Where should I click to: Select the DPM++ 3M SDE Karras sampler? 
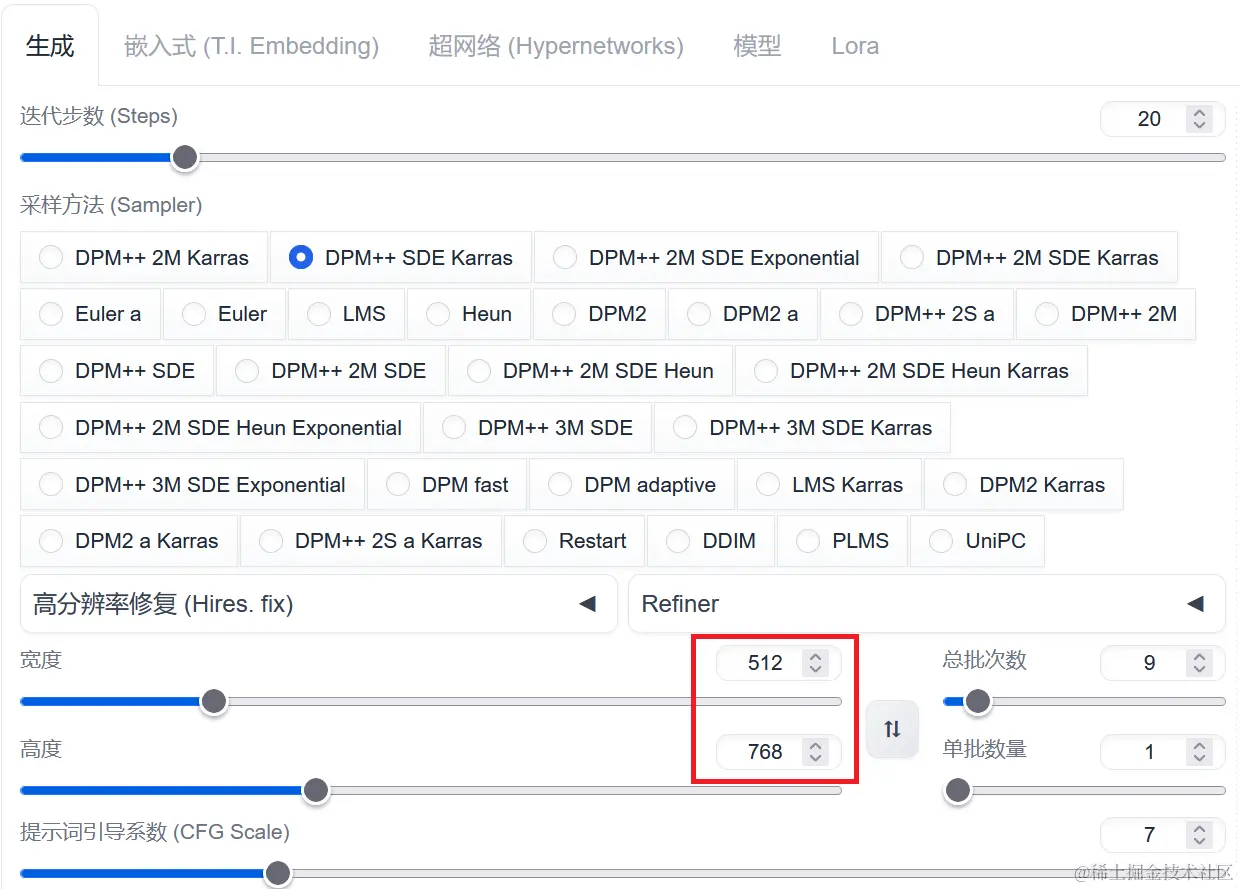[802, 428]
